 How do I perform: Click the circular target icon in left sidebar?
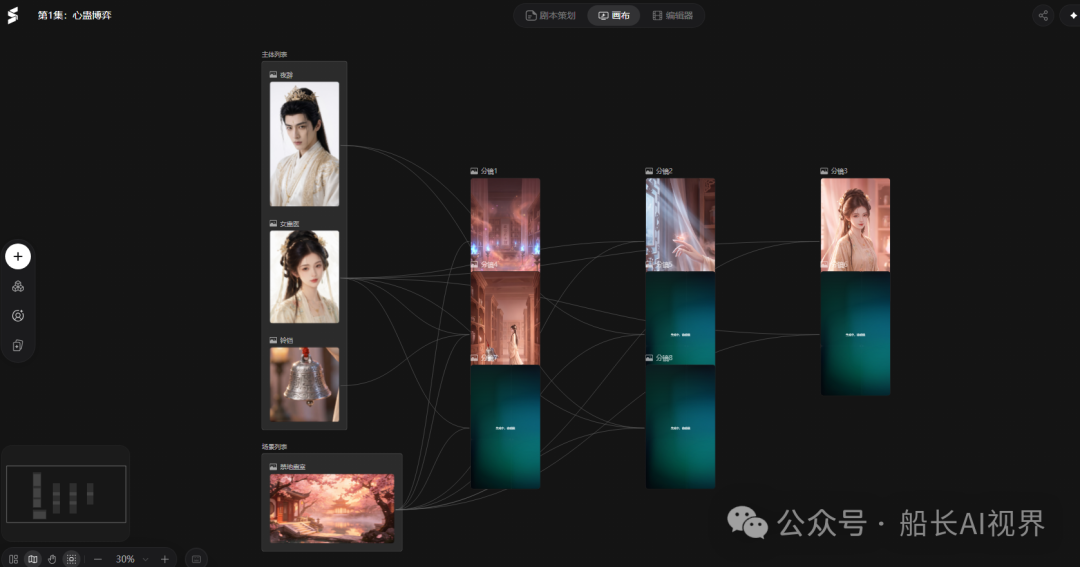coord(18,316)
